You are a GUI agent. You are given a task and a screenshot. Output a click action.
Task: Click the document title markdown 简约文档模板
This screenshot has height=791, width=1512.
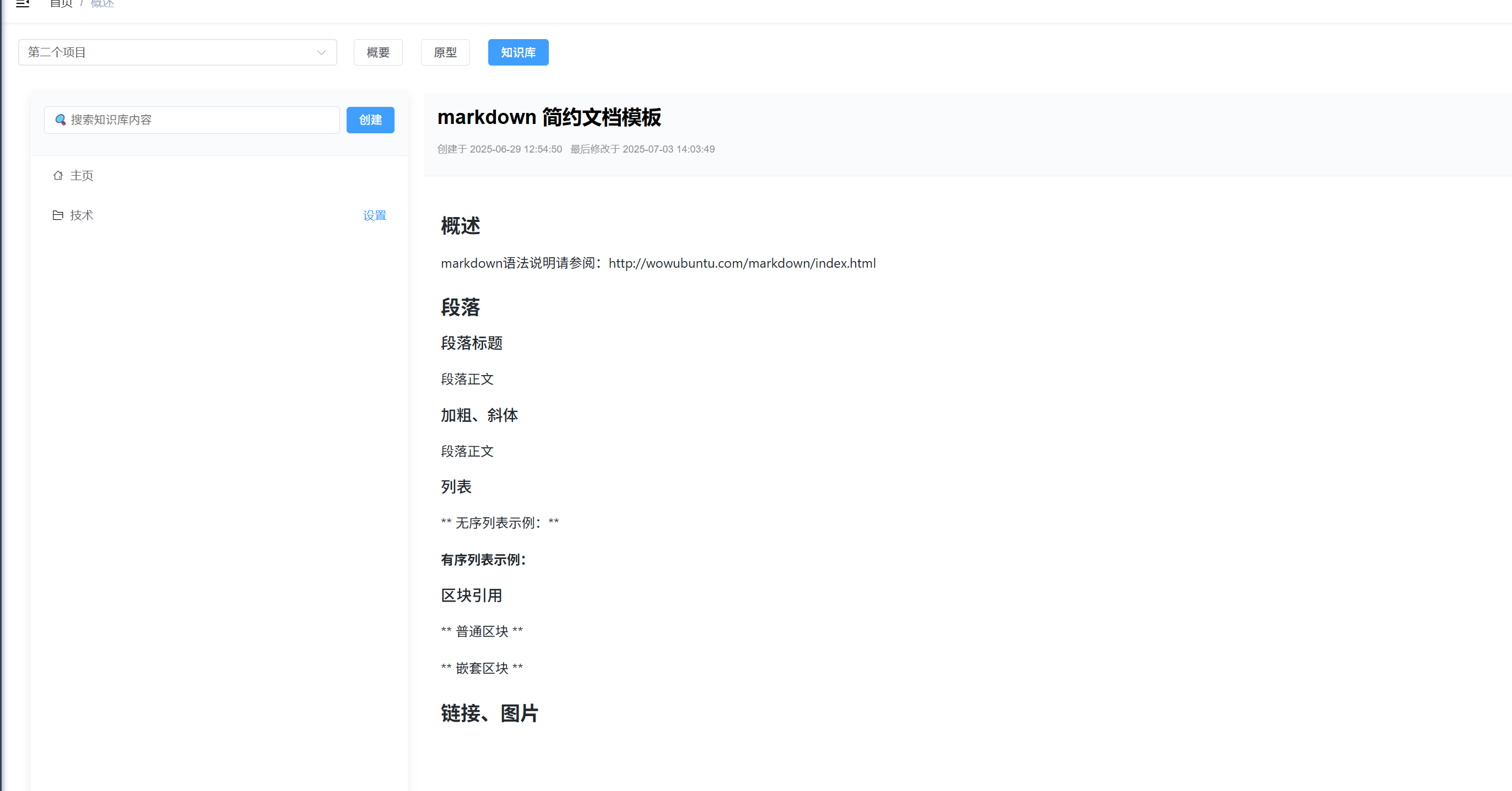pyautogui.click(x=549, y=117)
